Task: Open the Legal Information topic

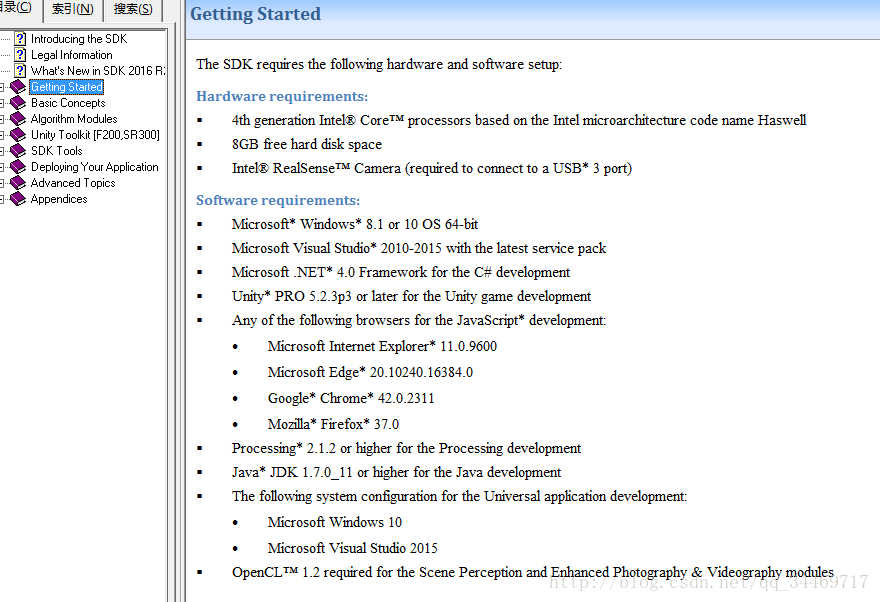Action: click(x=71, y=55)
